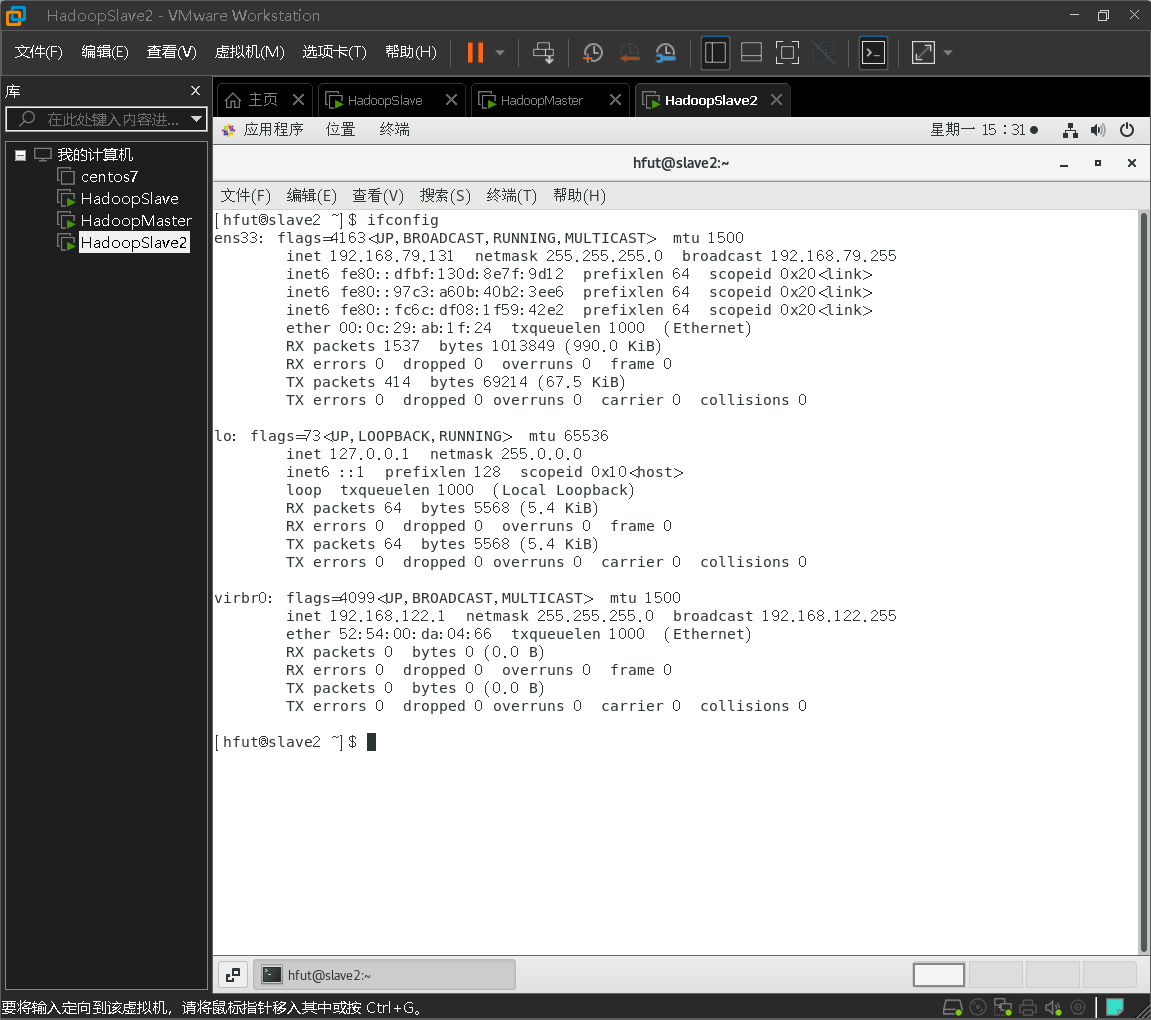Click the CD/DVD device status icon
Image resolution: width=1151 pixels, height=1020 pixels.
(978, 1008)
